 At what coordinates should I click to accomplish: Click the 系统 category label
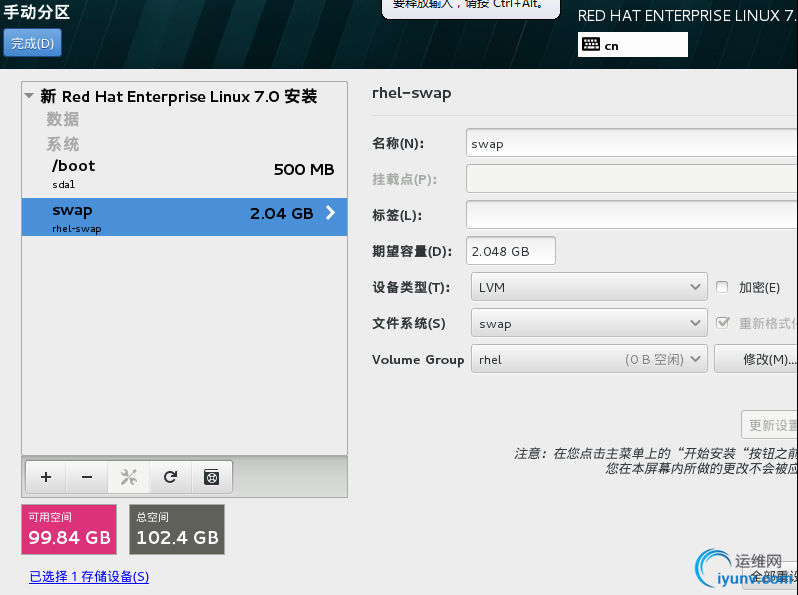tap(63, 144)
